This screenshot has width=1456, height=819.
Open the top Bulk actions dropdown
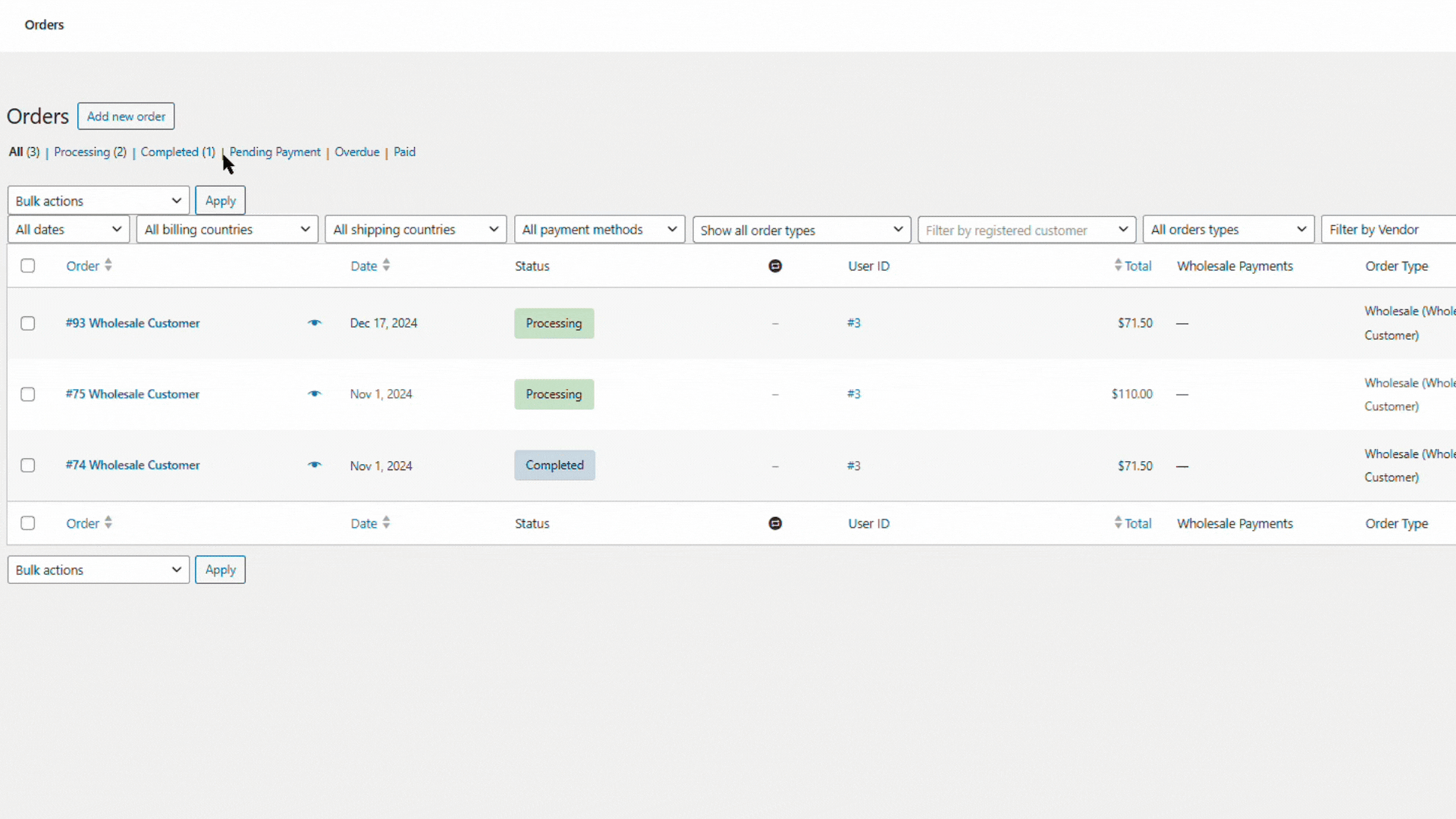coord(99,201)
